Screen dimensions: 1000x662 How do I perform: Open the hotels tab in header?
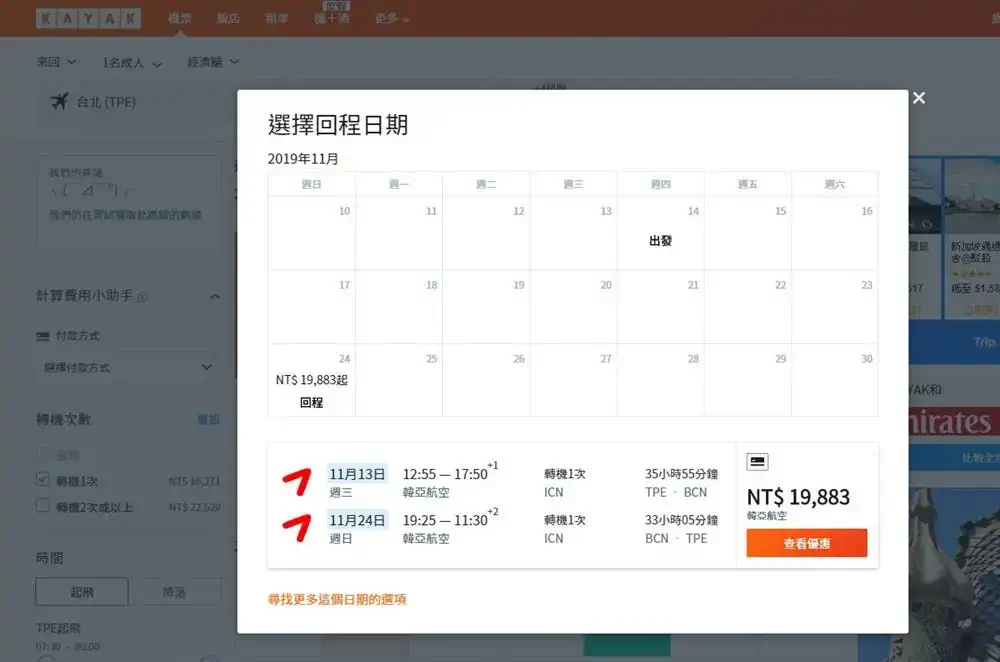[228, 18]
